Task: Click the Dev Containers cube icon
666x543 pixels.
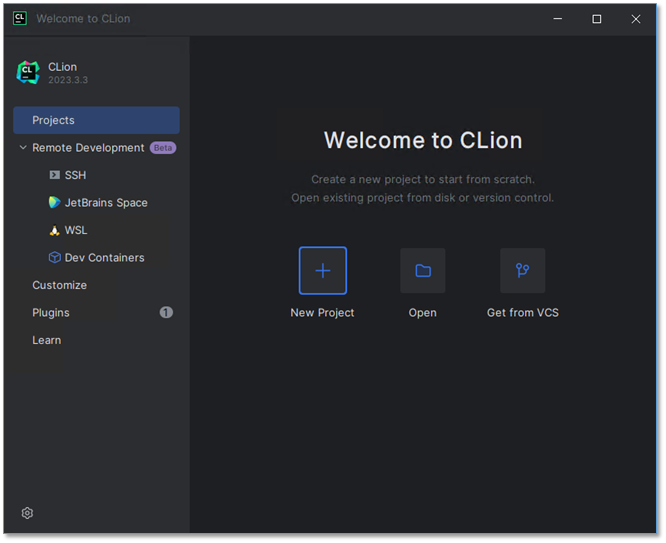Action: 54,257
